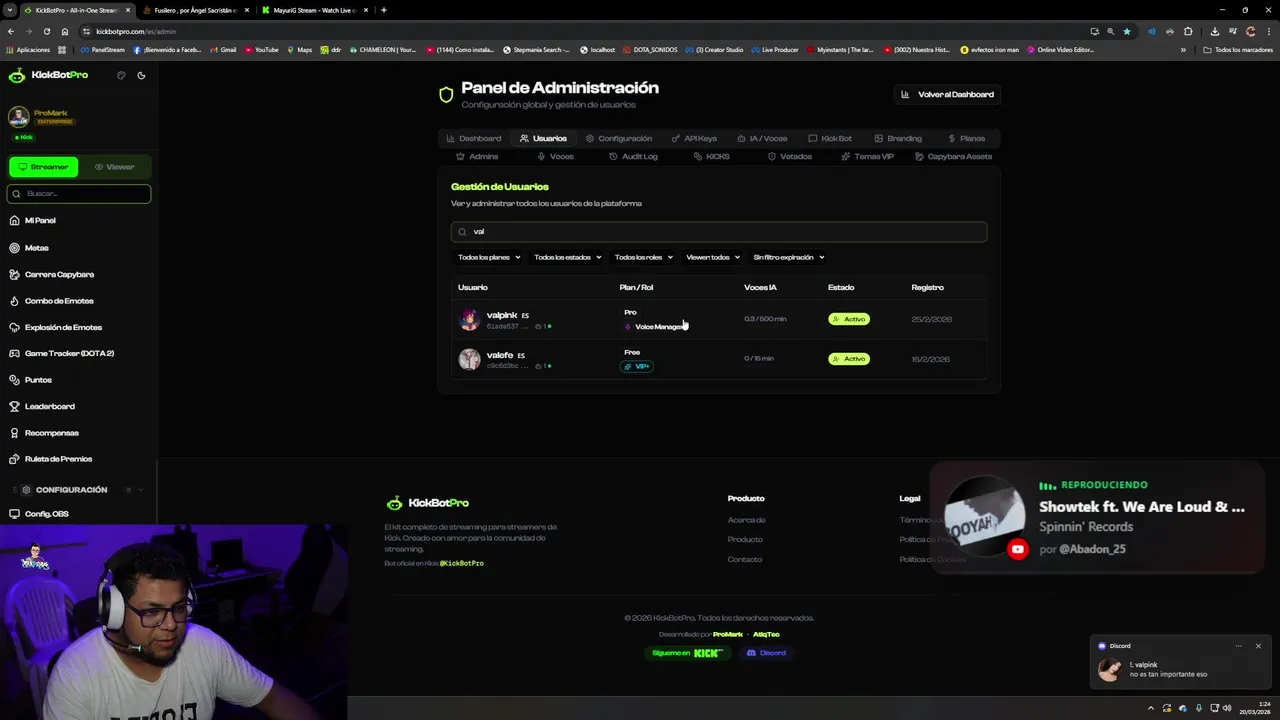Screen dimensions: 1280x720
Task: Open Leaderboard in sidebar
Action: 49,406
